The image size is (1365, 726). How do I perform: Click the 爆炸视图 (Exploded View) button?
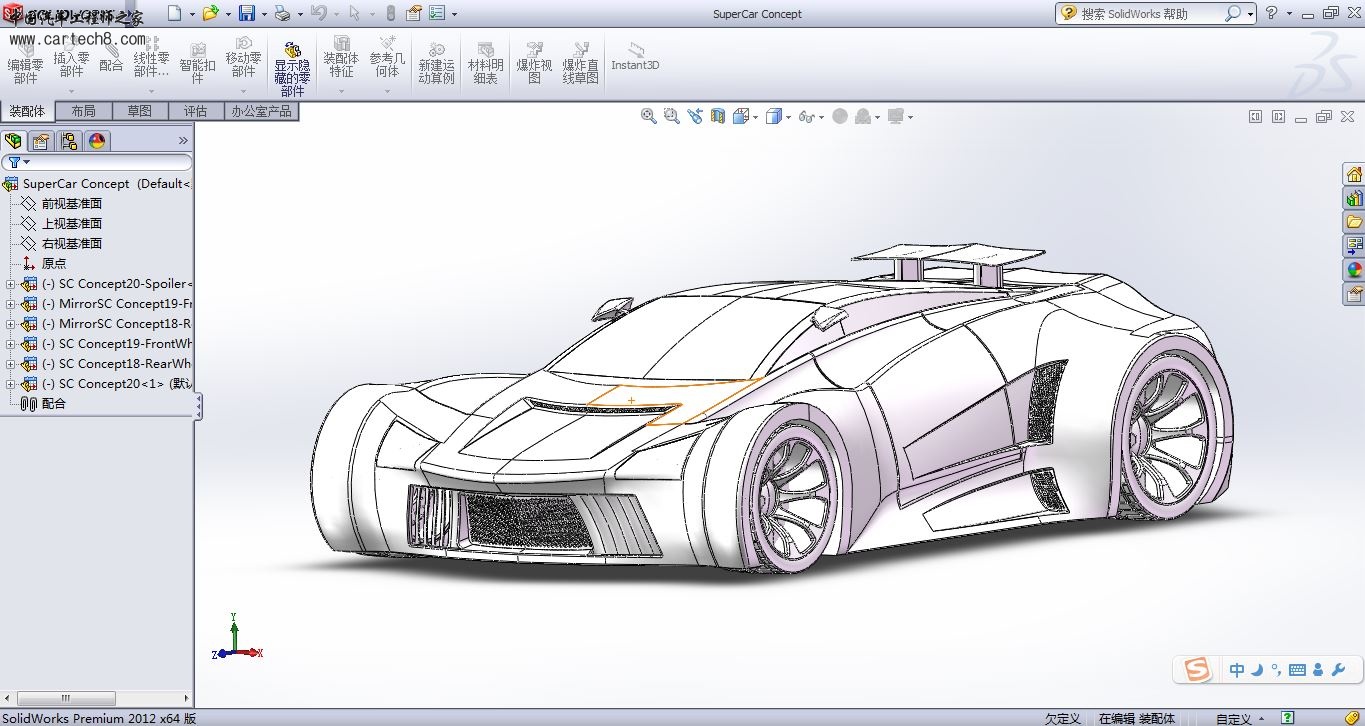(x=534, y=62)
